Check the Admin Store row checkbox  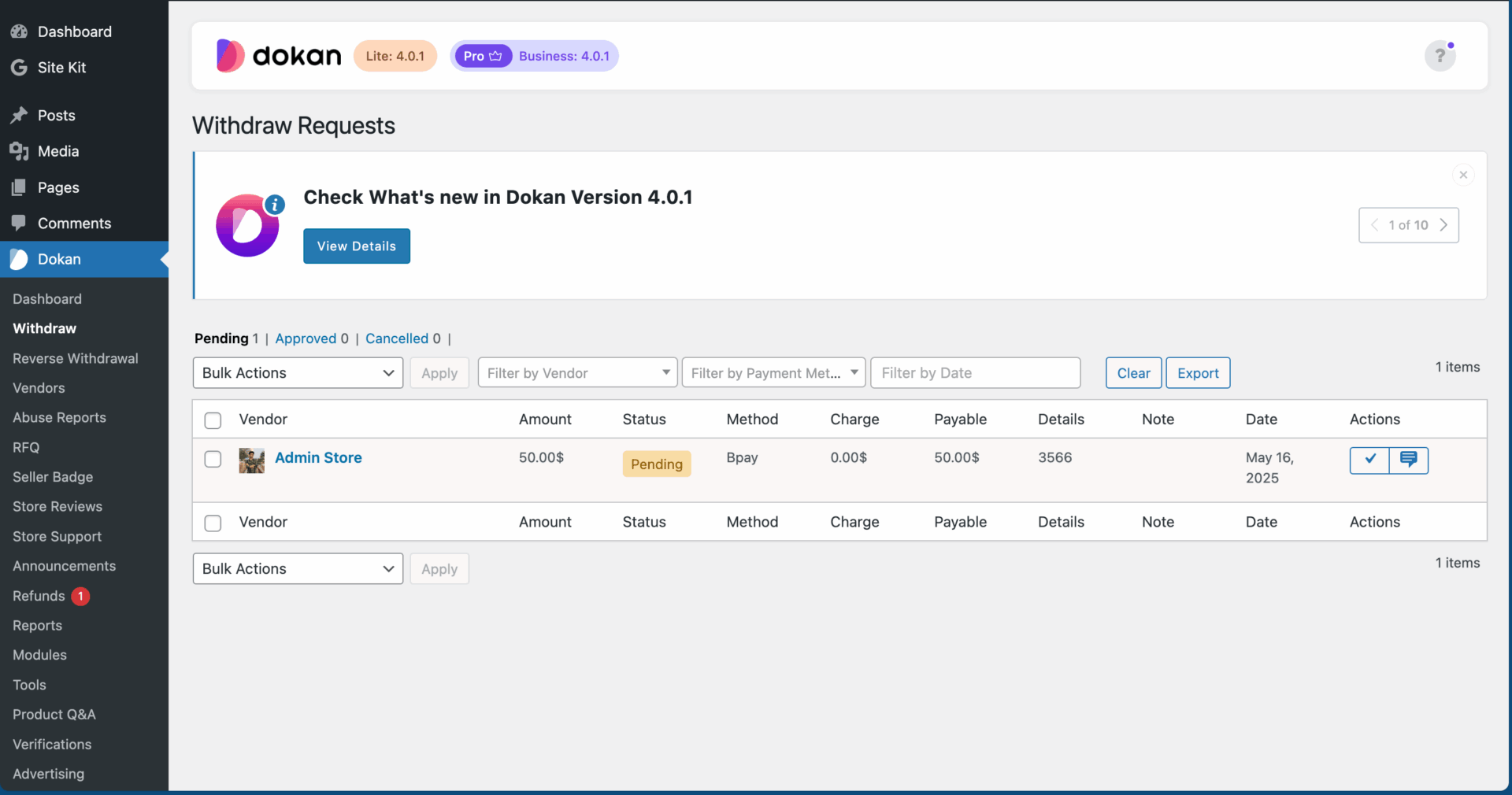tap(213, 459)
